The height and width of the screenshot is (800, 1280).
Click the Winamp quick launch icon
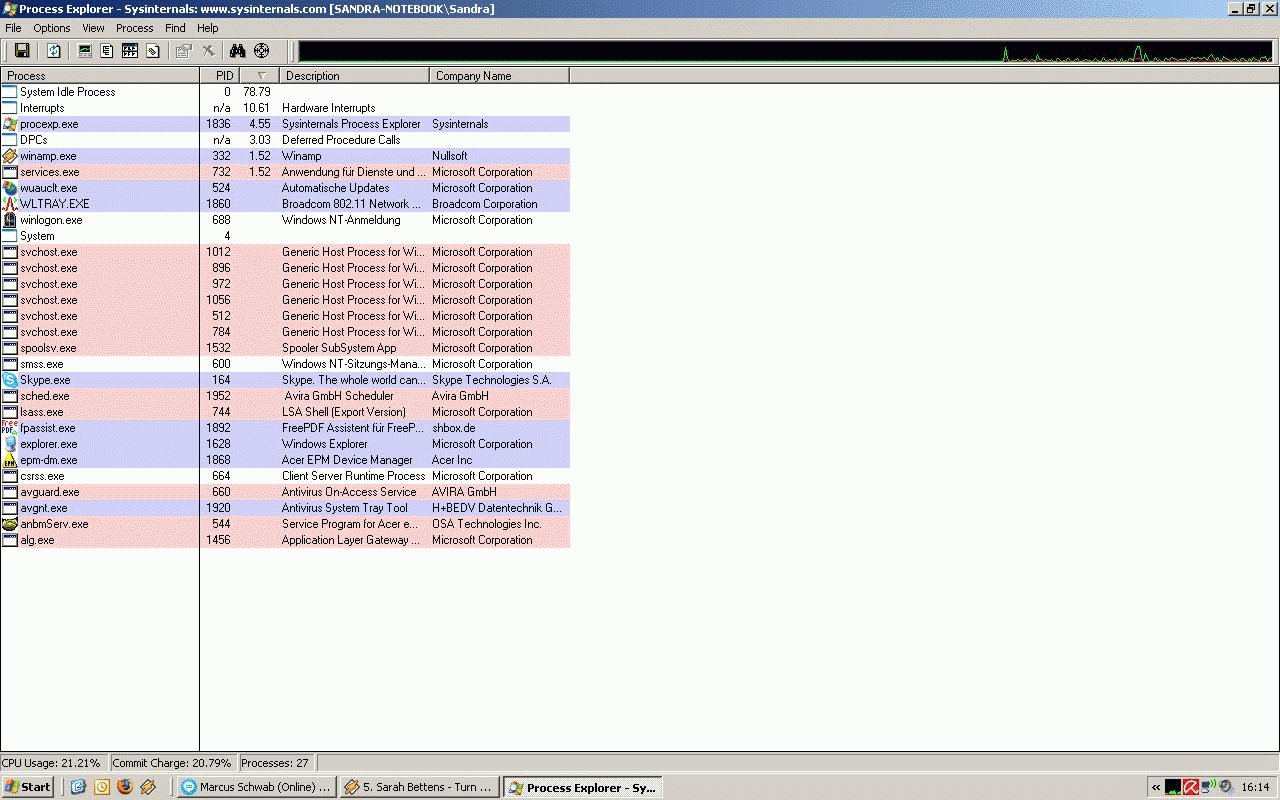pos(148,787)
